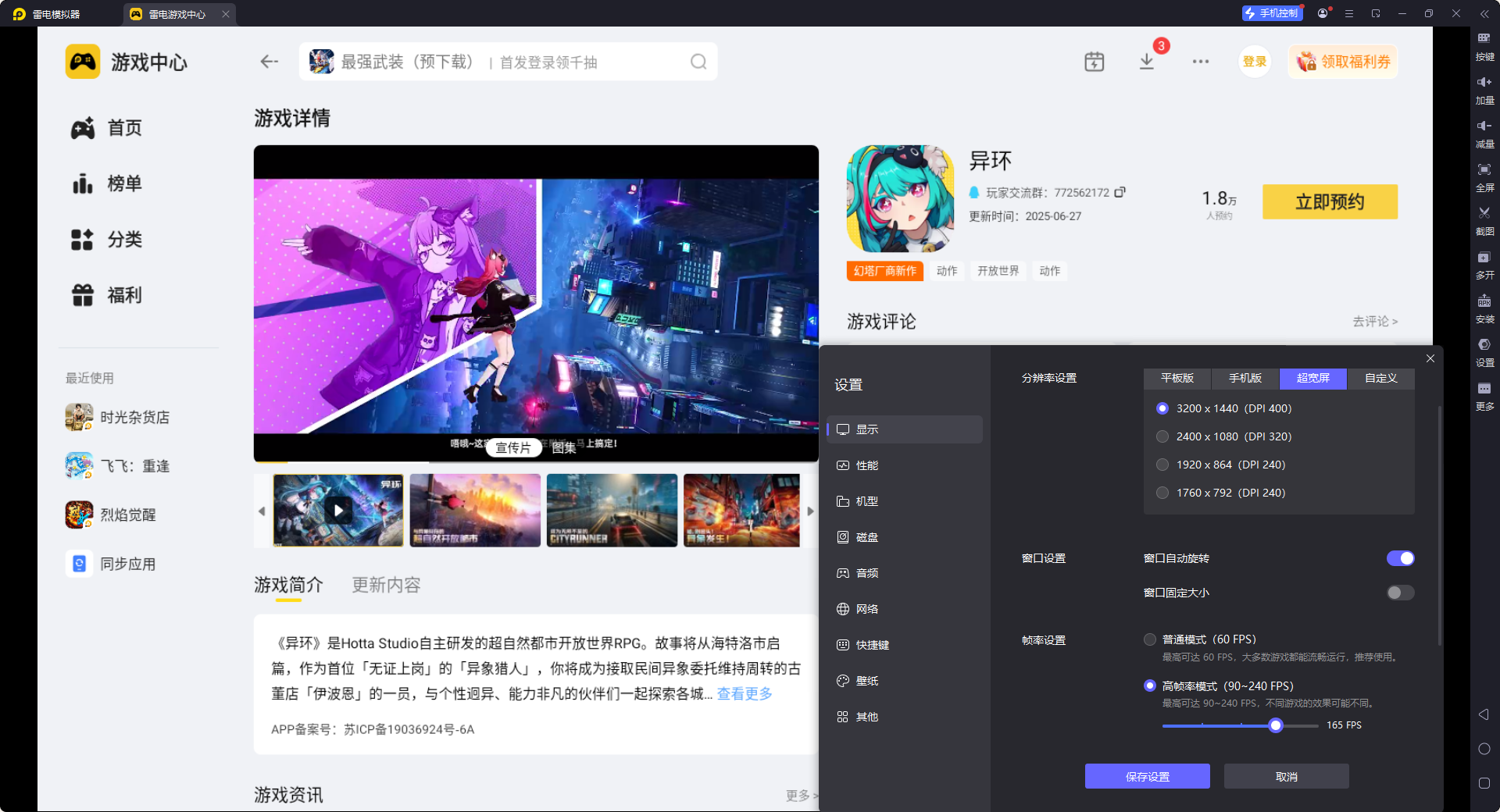Open the 音频 audio settings section
This screenshot has height=812, width=1500.
[x=866, y=572]
